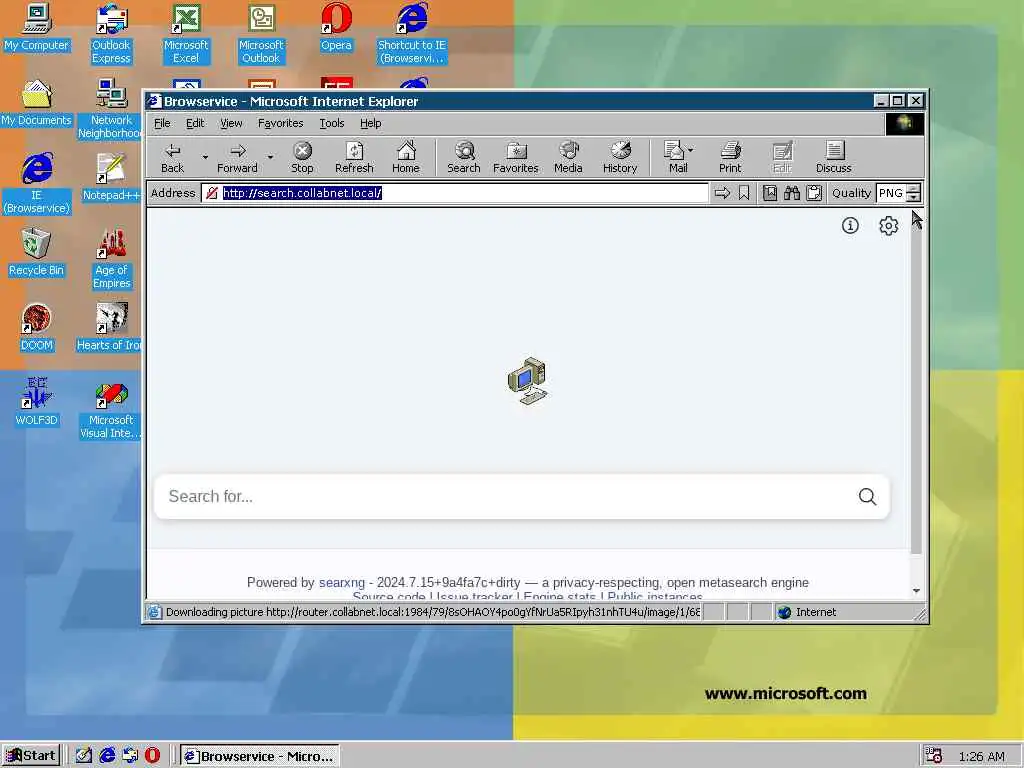Viewport: 1024px width, 768px height.
Task: Open Microsoft Excel desktop shortcut
Action: [x=186, y=34]
